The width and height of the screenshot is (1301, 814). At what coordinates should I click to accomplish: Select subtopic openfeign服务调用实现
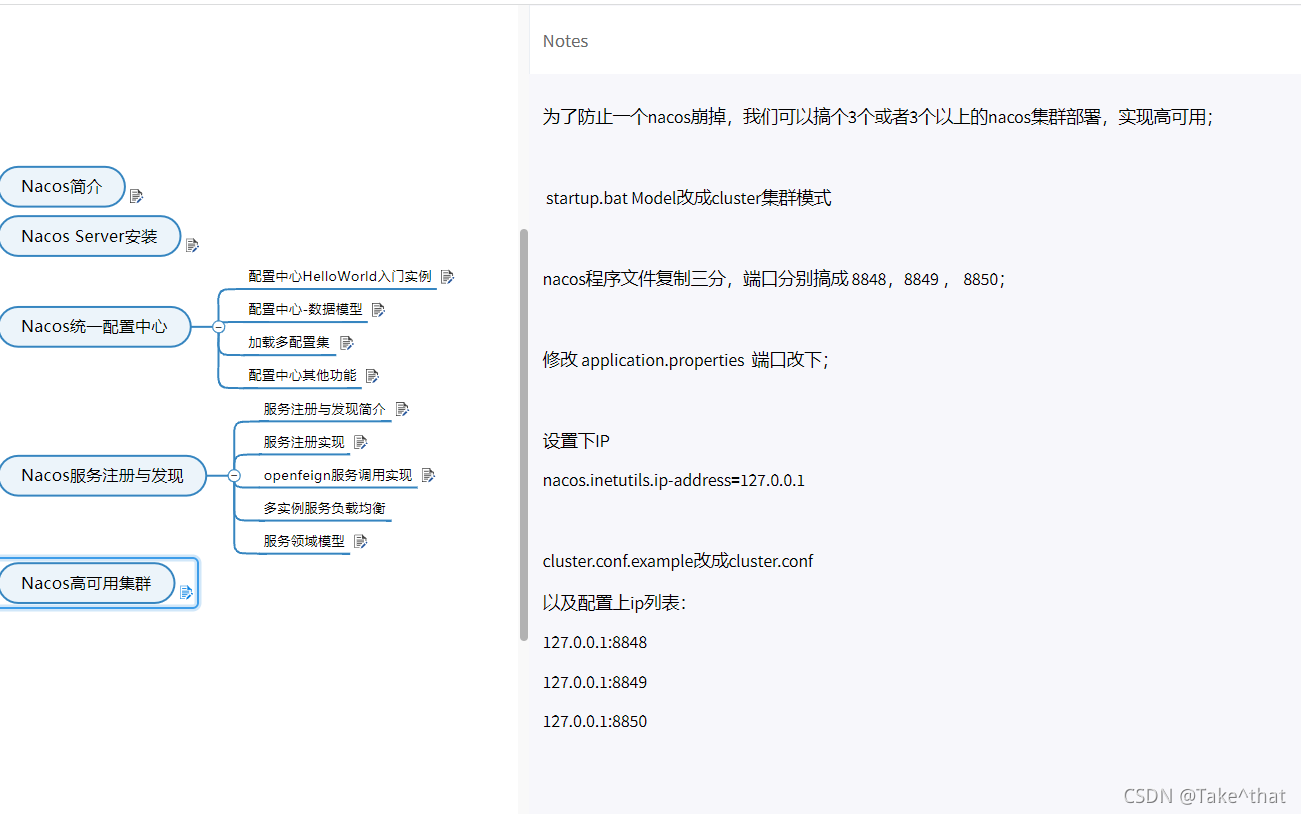[338, 475]
